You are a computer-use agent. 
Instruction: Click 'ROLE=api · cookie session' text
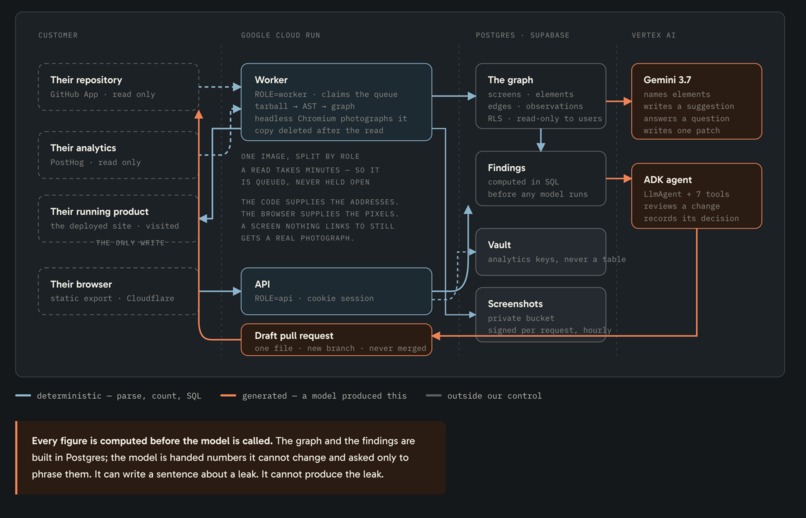click(314, 298)
